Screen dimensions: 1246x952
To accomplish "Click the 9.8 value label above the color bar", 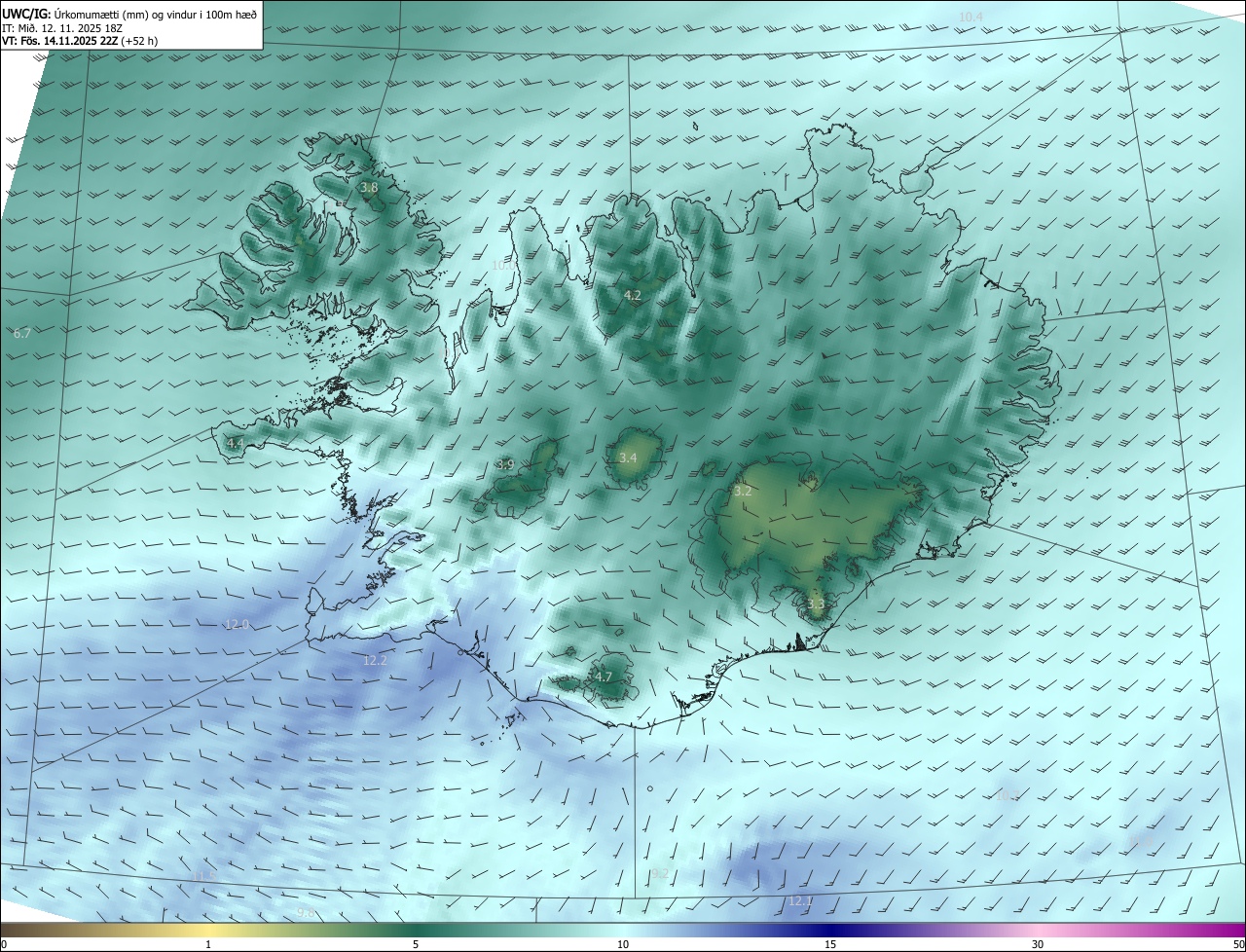I will pyautogui.click(x=306, y=912).
